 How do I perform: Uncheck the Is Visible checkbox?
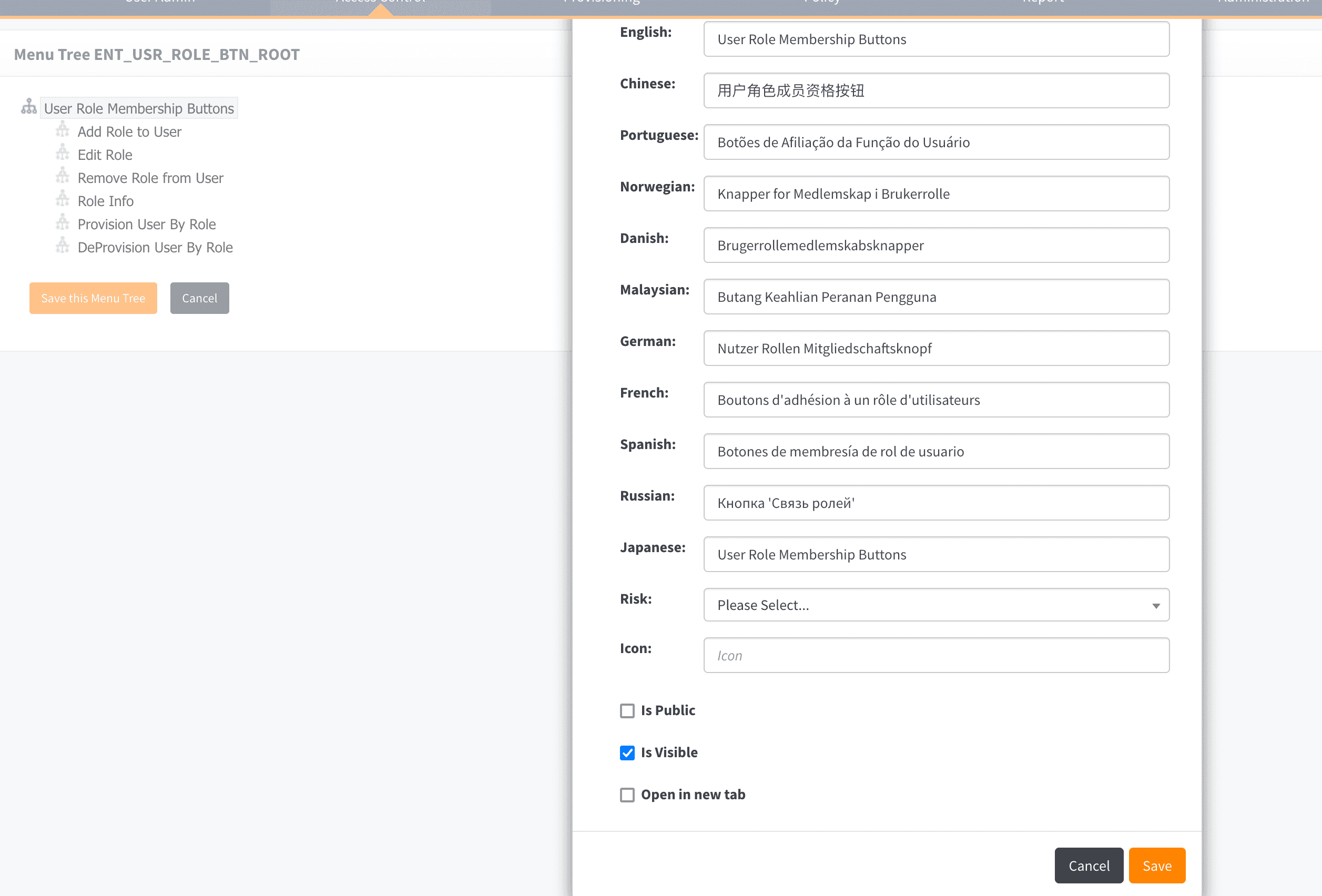pos(627,752)
